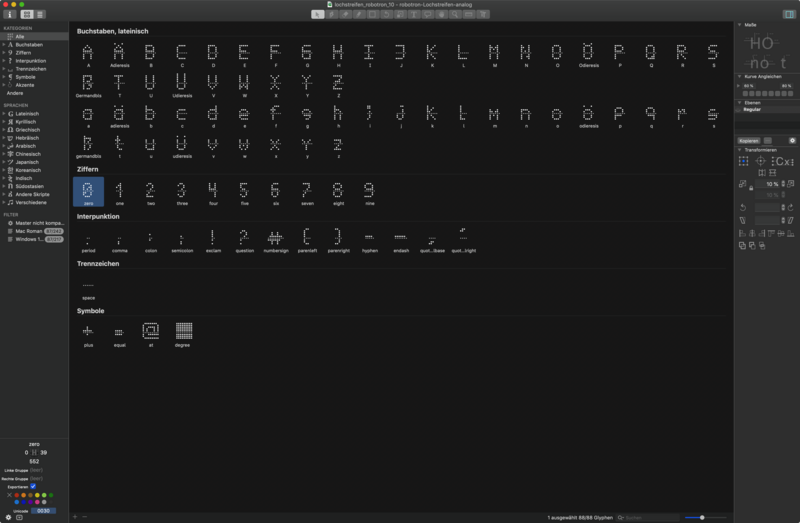The image size is (800, 523).
Task: Select the at glyph cell
Action: 151,330
